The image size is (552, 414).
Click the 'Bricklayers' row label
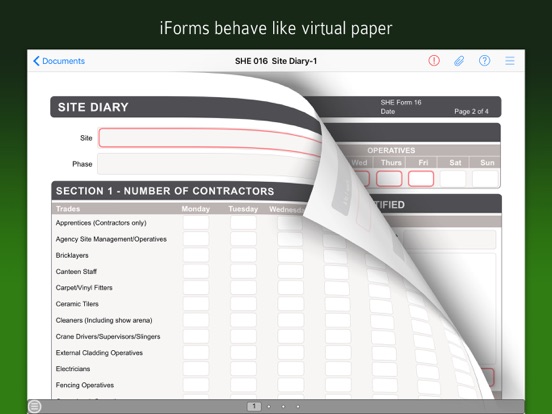(72, 255)
